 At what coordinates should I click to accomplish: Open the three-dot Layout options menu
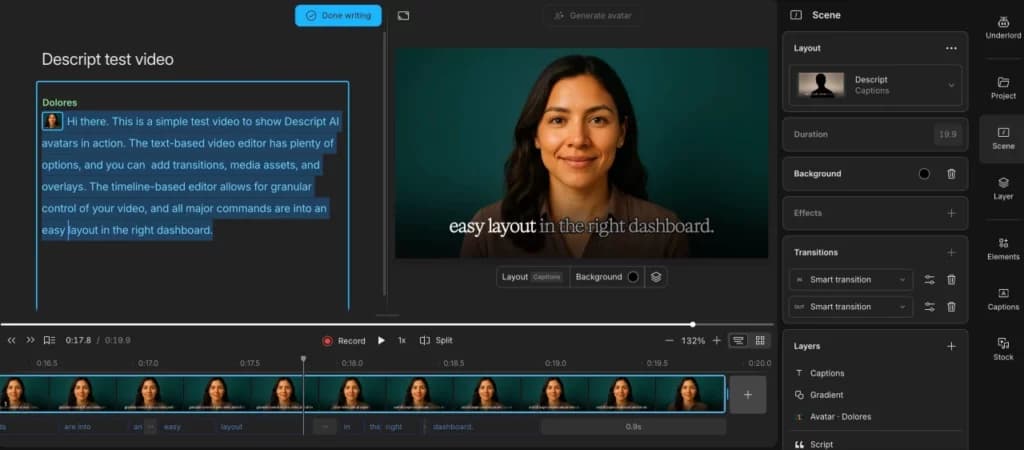click(x=951, y=48)
